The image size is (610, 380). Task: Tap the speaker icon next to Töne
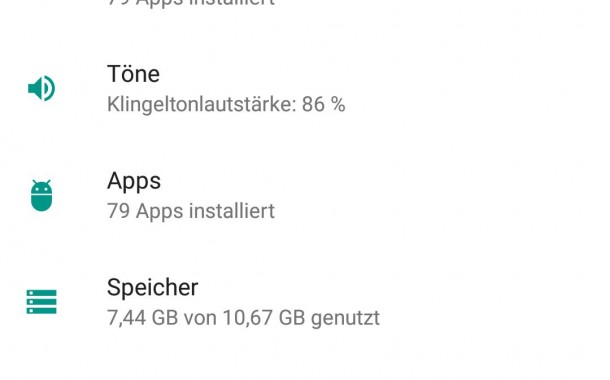[42, 88]
